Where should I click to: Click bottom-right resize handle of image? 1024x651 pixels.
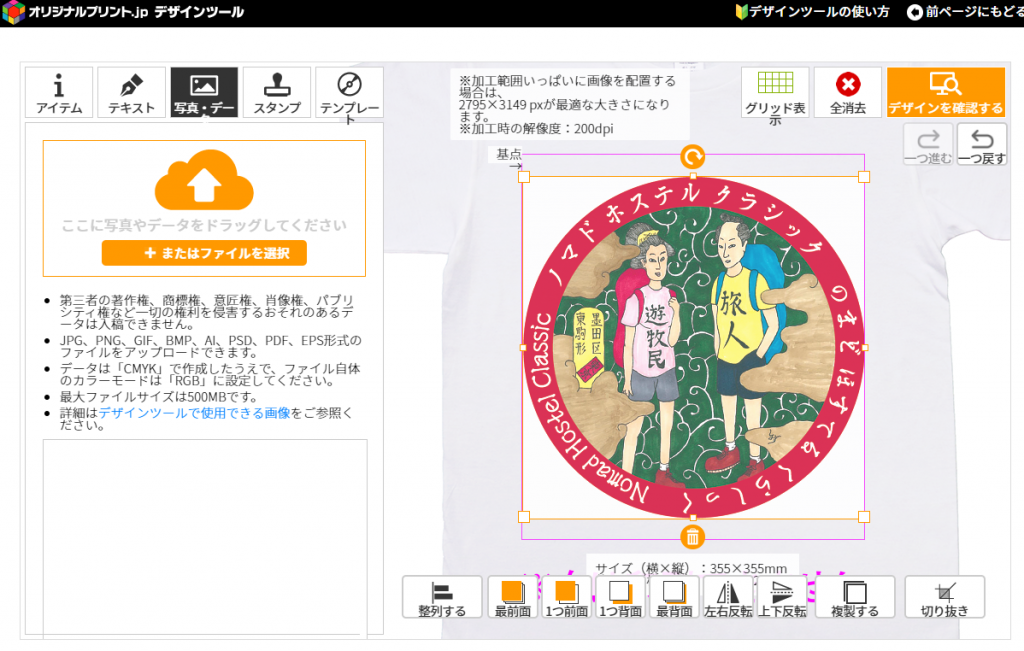click(864, 517)
